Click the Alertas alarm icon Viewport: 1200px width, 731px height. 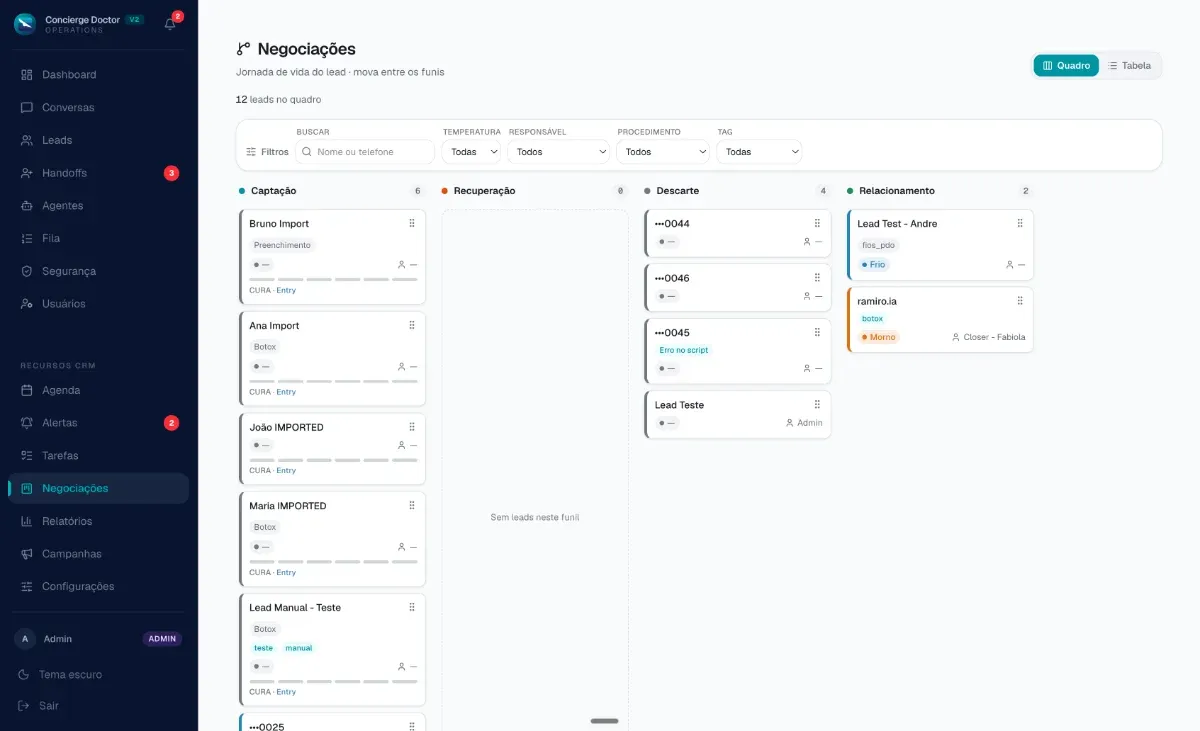(x=27, y=423)
